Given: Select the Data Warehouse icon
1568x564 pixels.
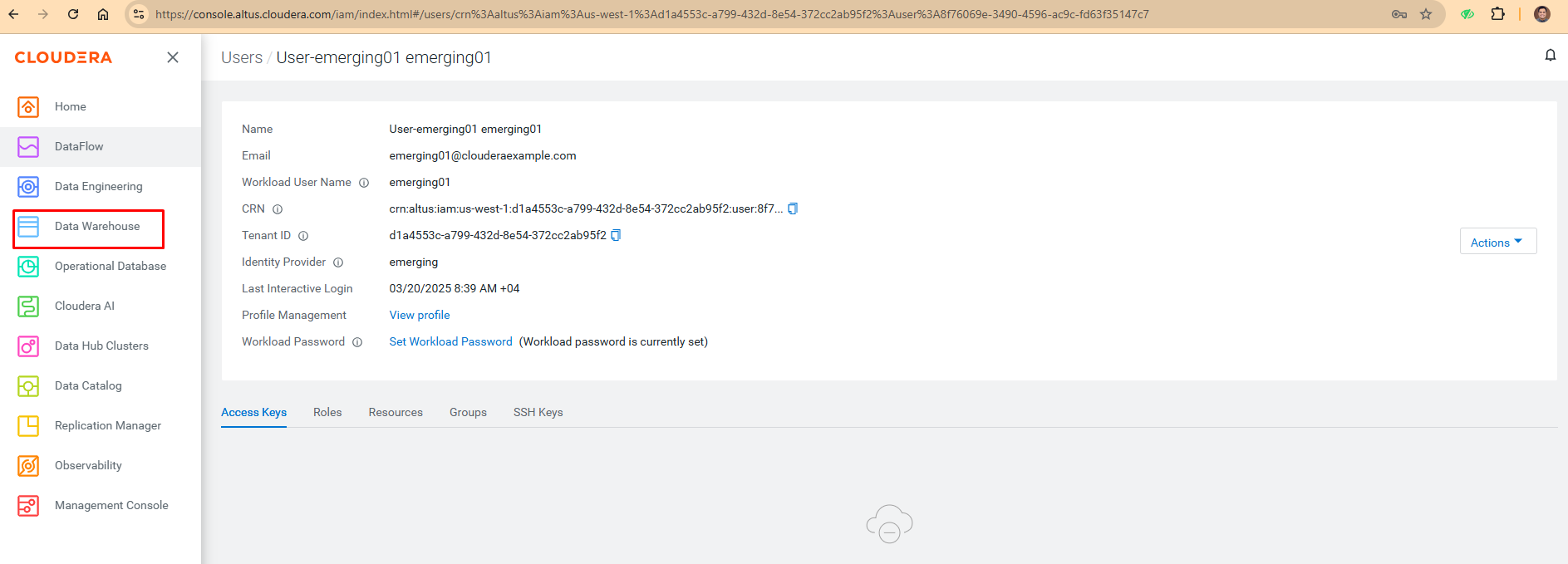Looking at the screenshot, I should [28, 227].
